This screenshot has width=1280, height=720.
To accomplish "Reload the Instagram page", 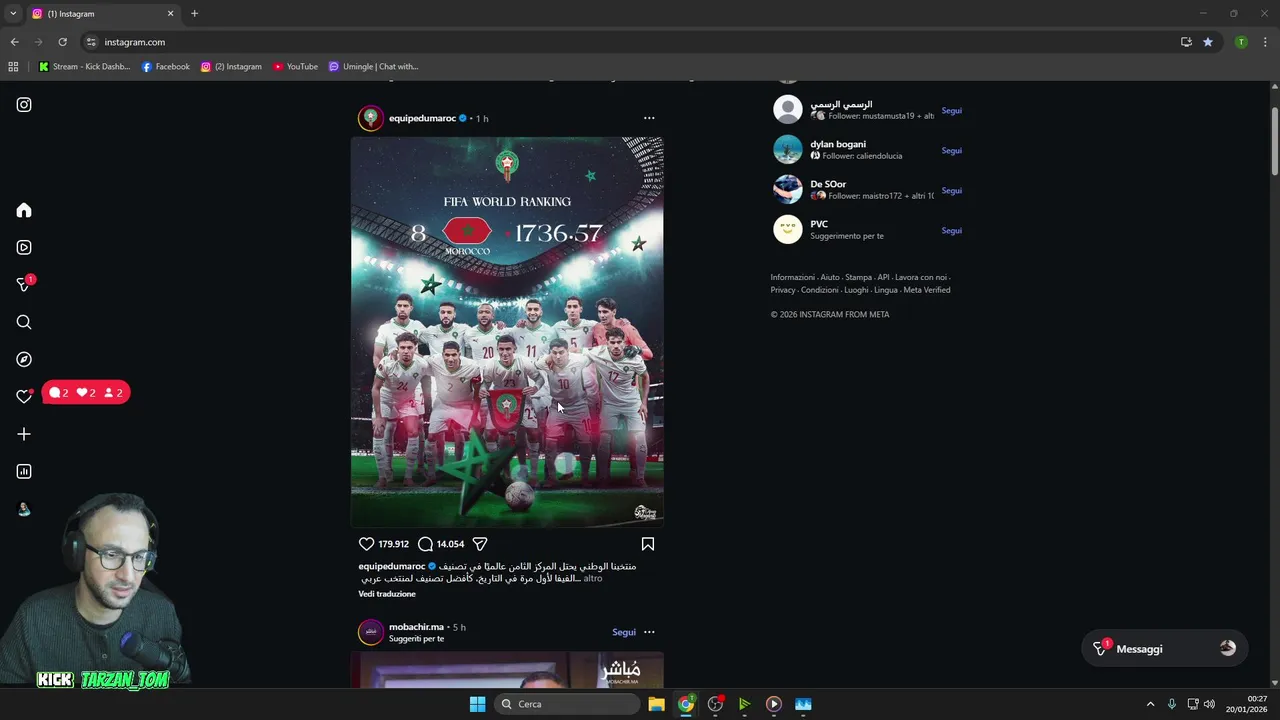I will coord(62,42).
